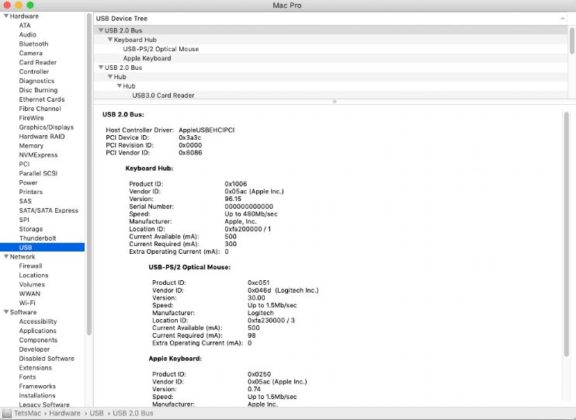Image resolution: width=576 pixels, height=420 pixels.
Task: Select Apple Keyboard in device tree
Action: tap(331, 58)
